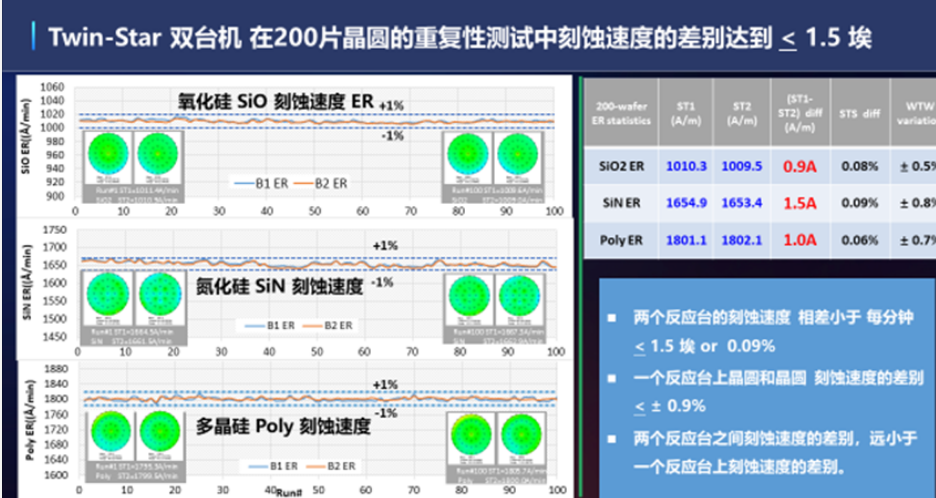Select the rightmost wafer map in the SiN chart
The height and width of the screenshot is (498, 936).
(517, 297)
